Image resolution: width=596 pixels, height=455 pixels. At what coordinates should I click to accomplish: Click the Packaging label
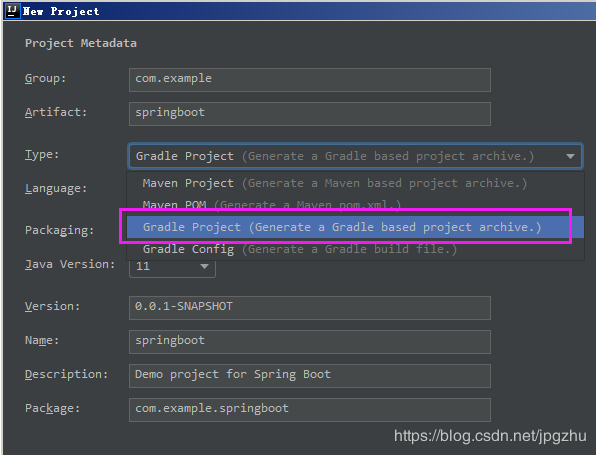click(x=59, y=230)
